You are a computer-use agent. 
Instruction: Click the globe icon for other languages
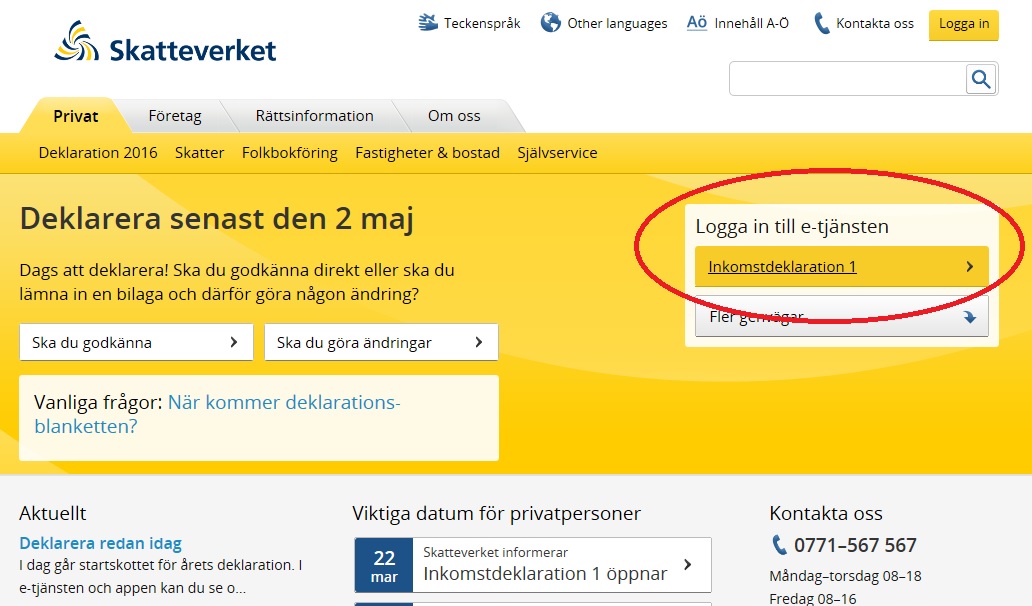coord(550,22)
